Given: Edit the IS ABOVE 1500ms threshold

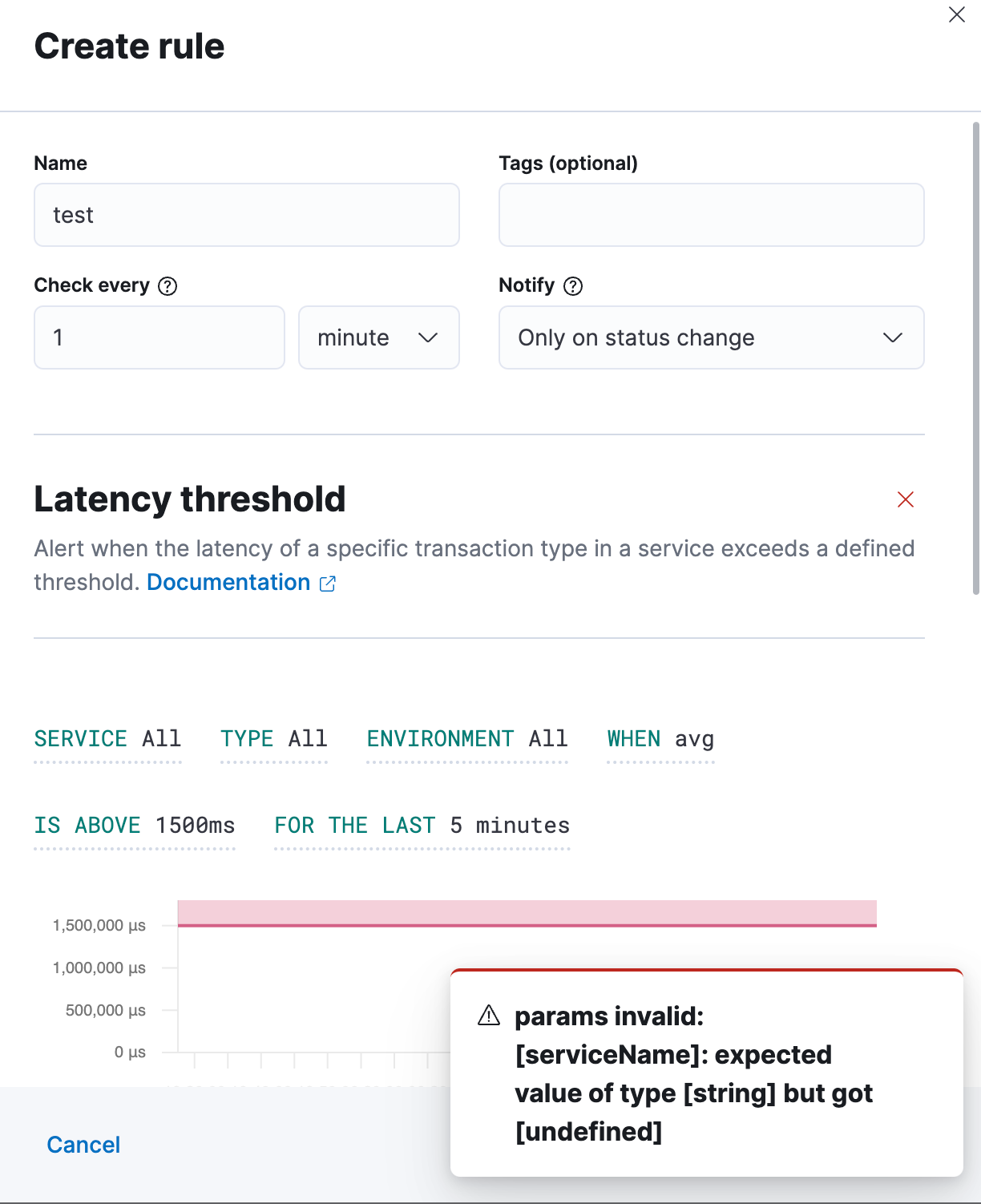Looking at the screenshot, I should pos(134,826).
